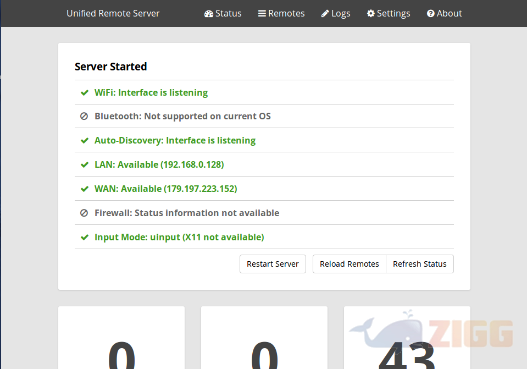
Task: Open the About page
Action: click(444, 13)
